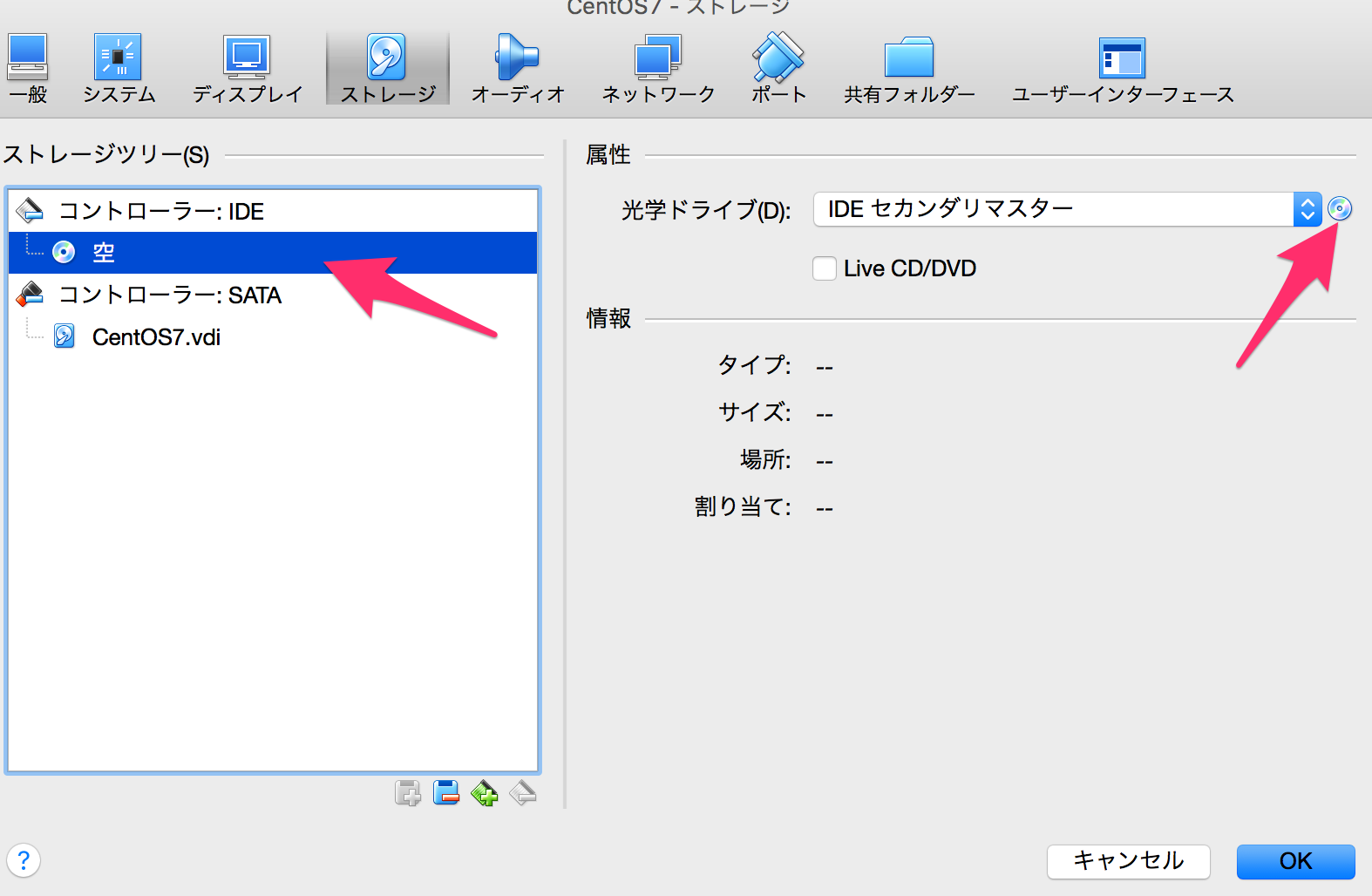The height and width of the screenshot is (896, 1372).
Task: Select コントローラー: IDE tree row
Action: coord(273,211)
